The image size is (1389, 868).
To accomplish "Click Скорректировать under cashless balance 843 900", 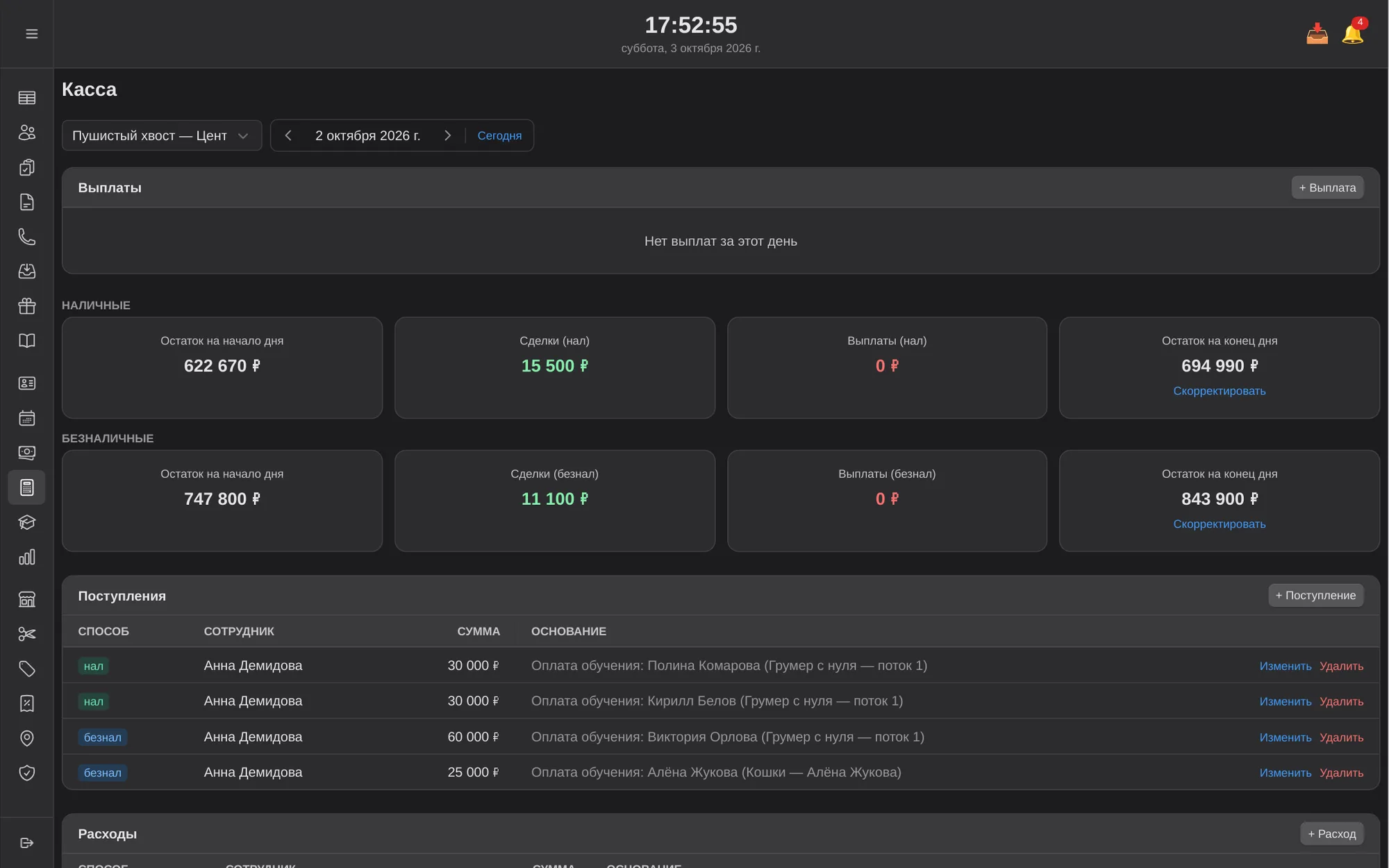I will tap(1219, 524).
